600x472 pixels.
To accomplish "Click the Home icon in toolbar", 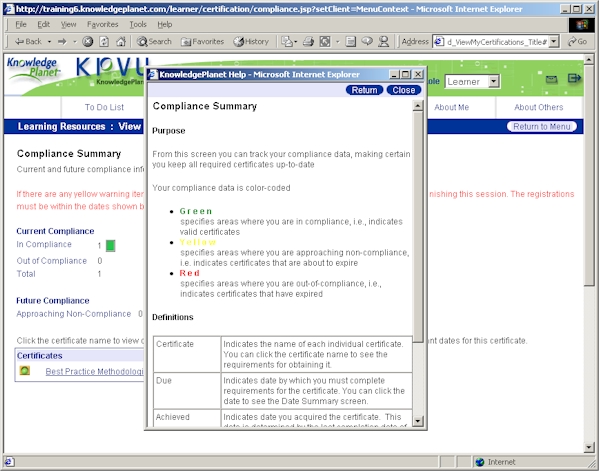I will click(121, 41).
